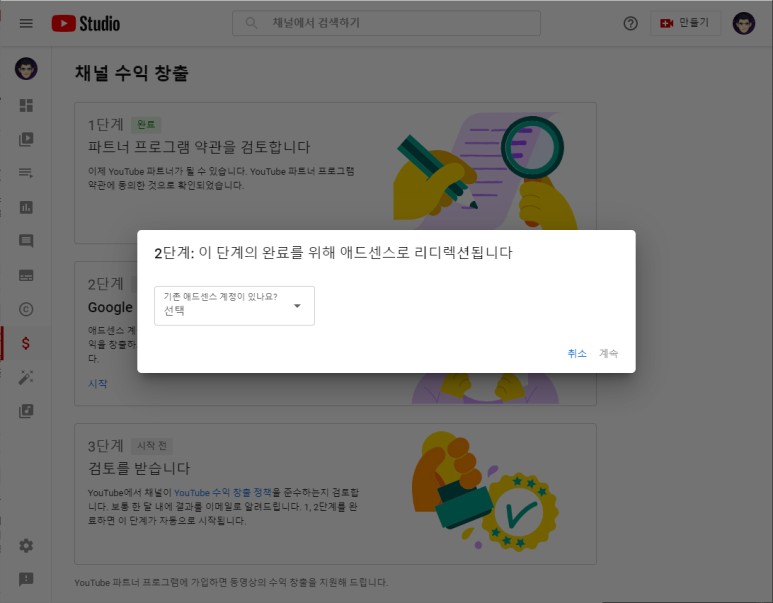Open the Send feedback icon
This screenshot has height=603, width=773.
pyautogui.click(x=26, y=579)
